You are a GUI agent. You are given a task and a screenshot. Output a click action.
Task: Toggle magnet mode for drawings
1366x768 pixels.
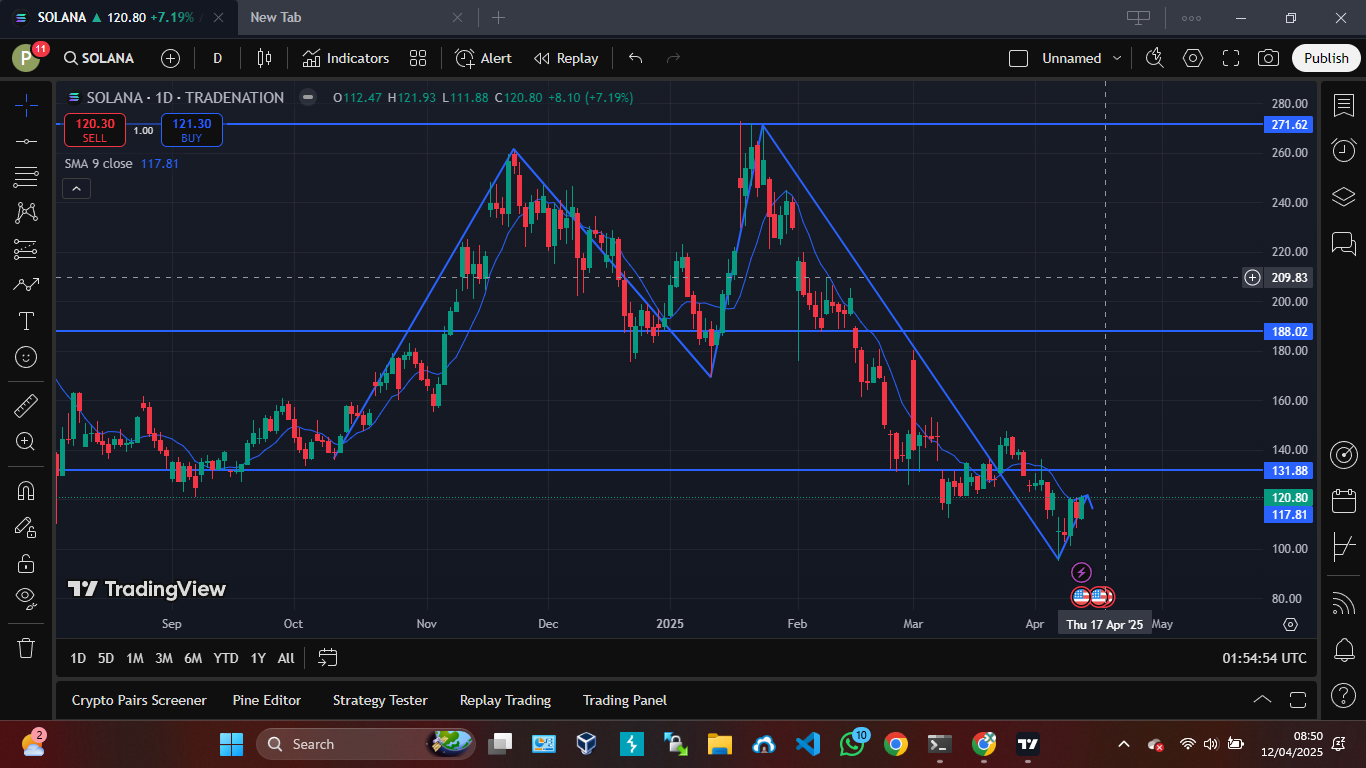tap(27, 490)
